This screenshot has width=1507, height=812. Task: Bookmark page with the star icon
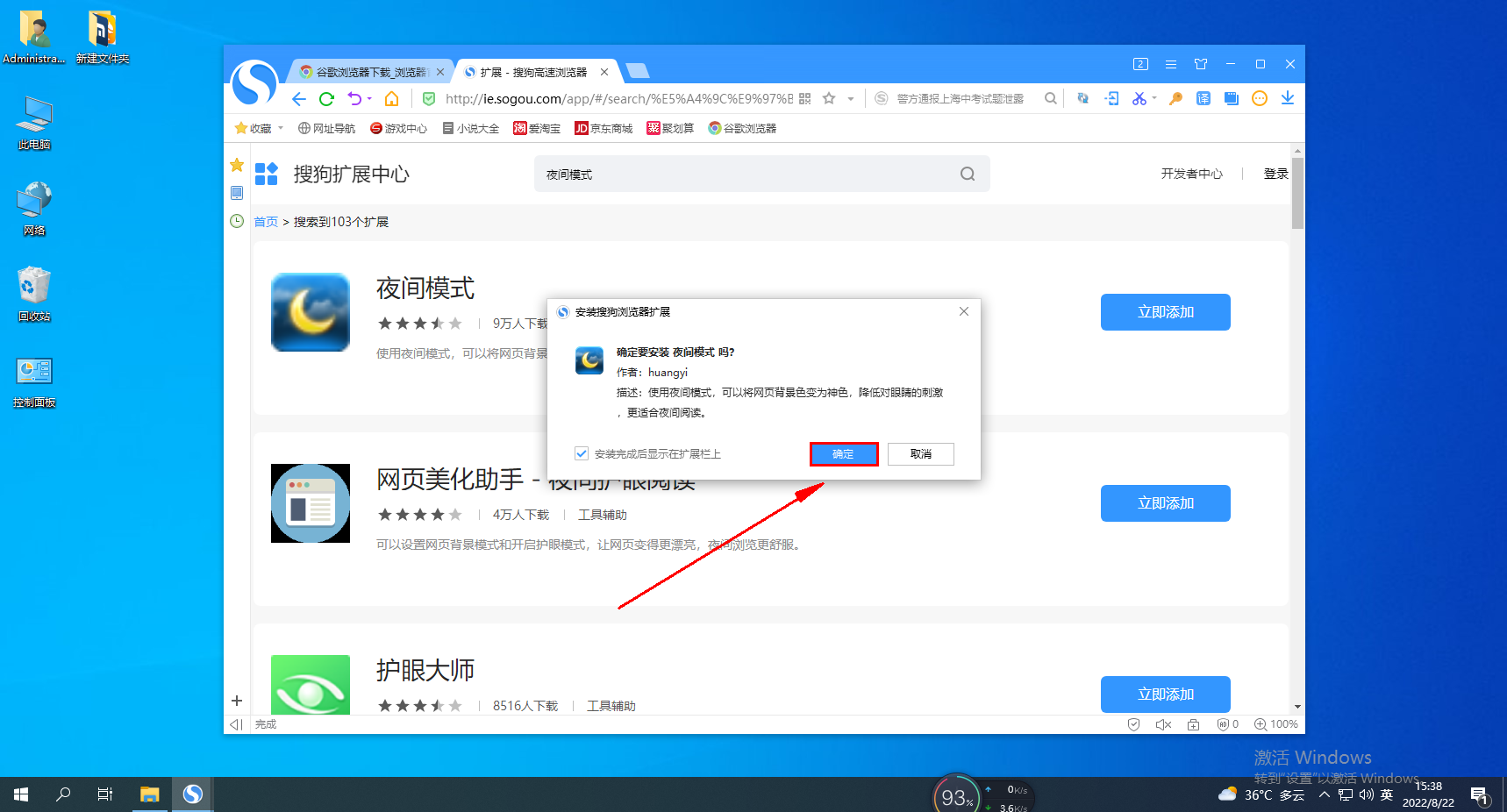[x=829, y=98]
